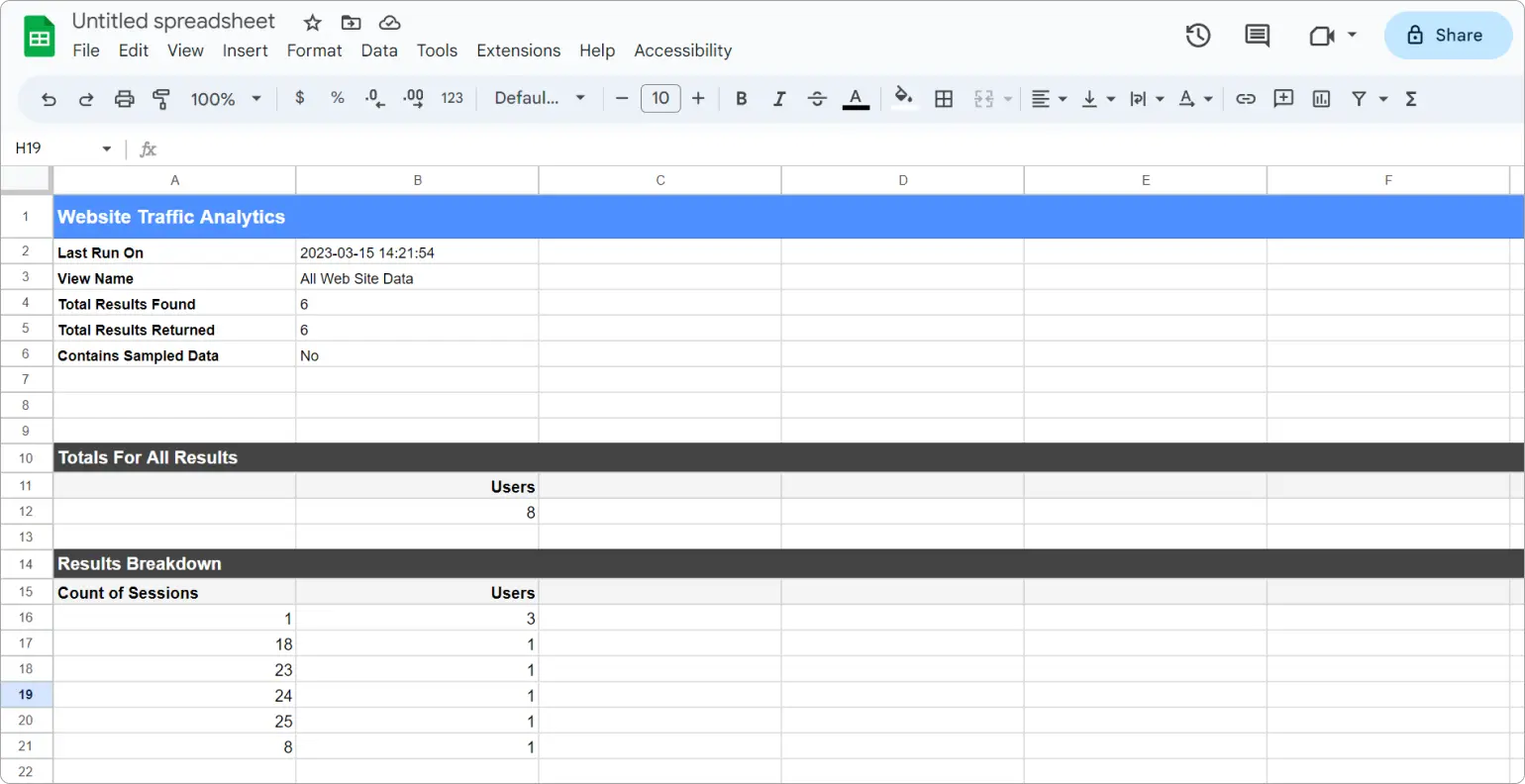Viewport: 1525px width, 784px height.
Task: Toggle italic formatting
Action: (779, 98)
